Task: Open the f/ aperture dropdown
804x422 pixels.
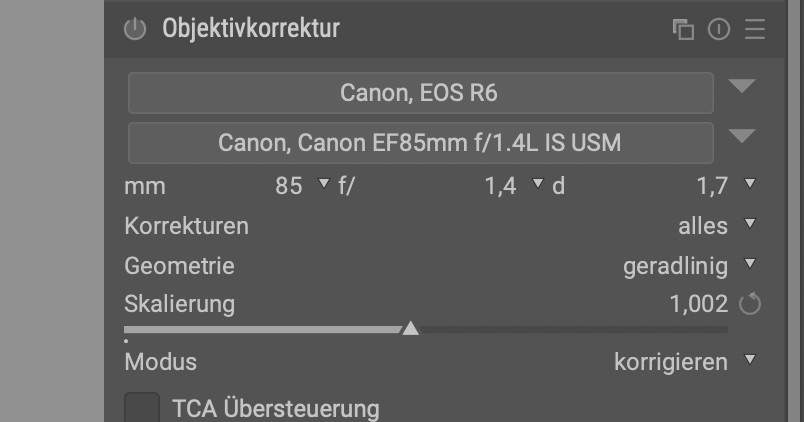Action: coord(536,185)
